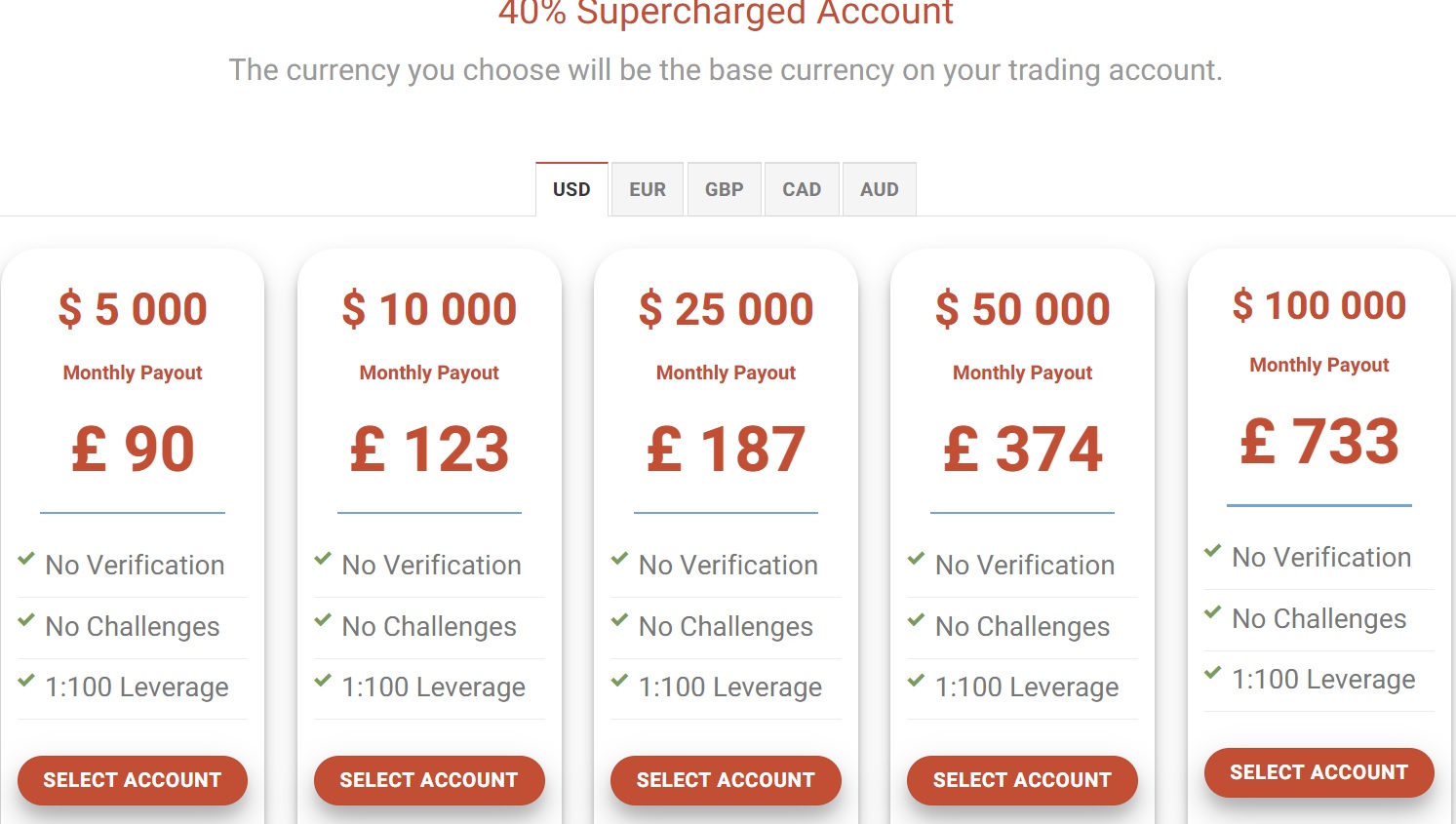Click the $ 25 000 account heading
The image size is (1456, 824).
coord(726,309)
